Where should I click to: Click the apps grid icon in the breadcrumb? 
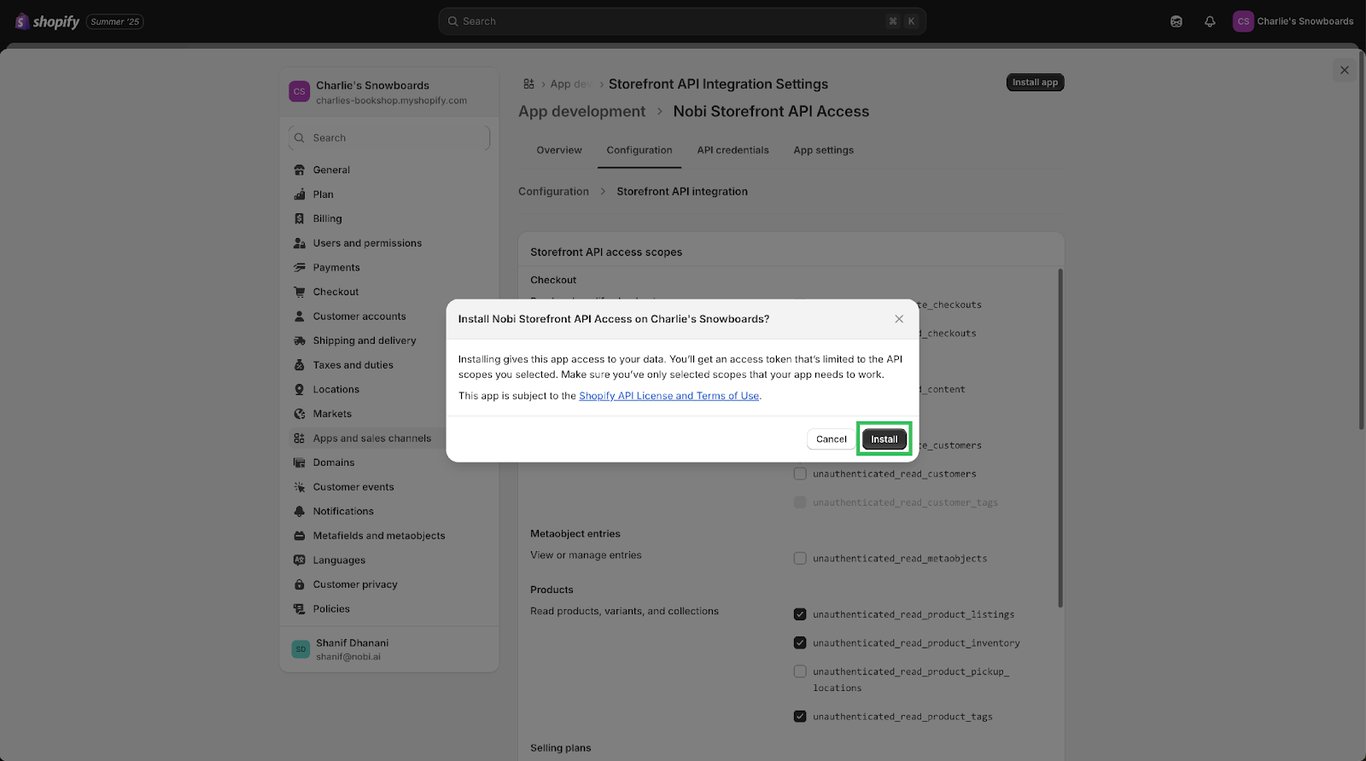pos(529,84)
